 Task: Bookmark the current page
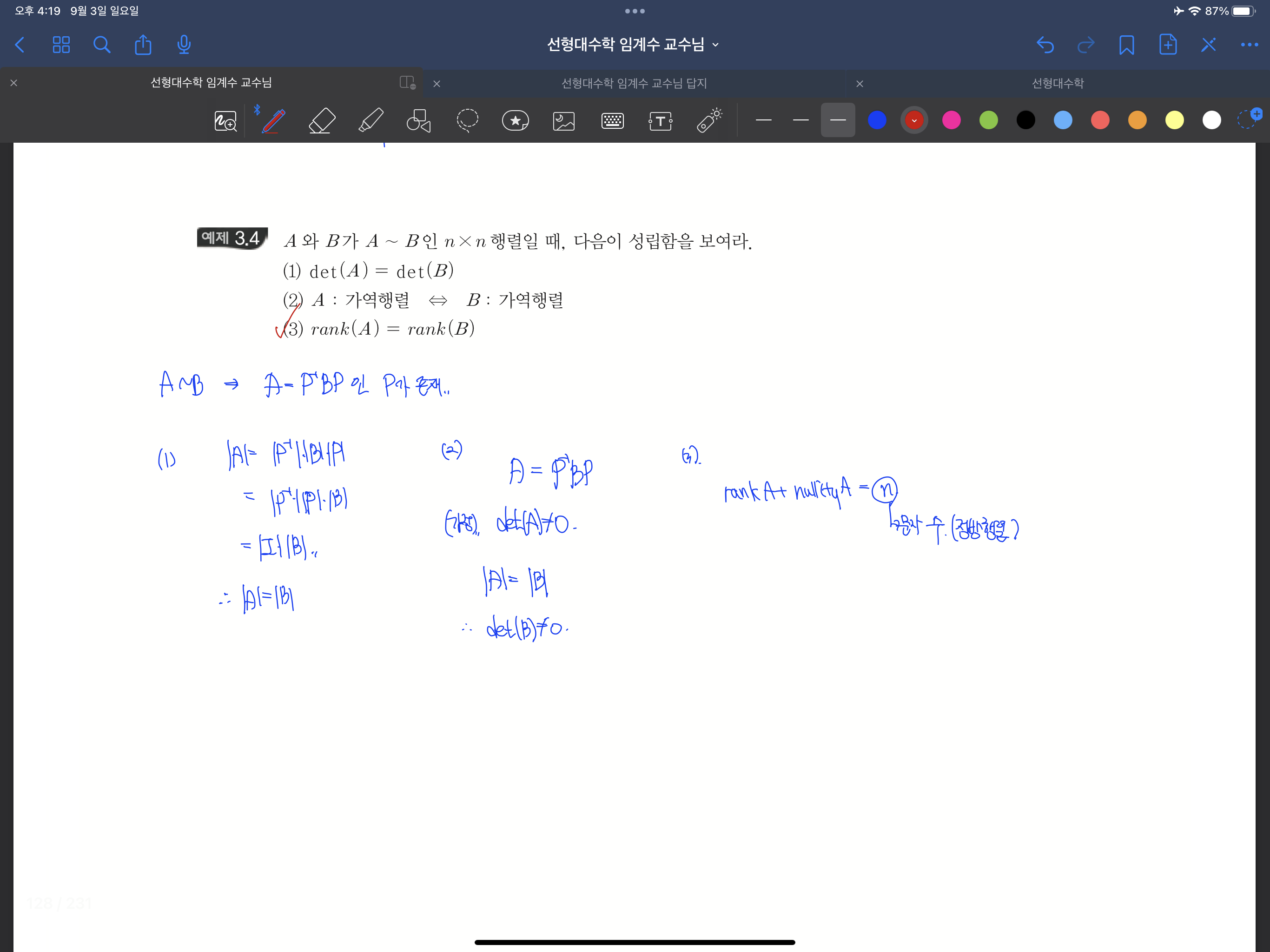(1126, 45)
